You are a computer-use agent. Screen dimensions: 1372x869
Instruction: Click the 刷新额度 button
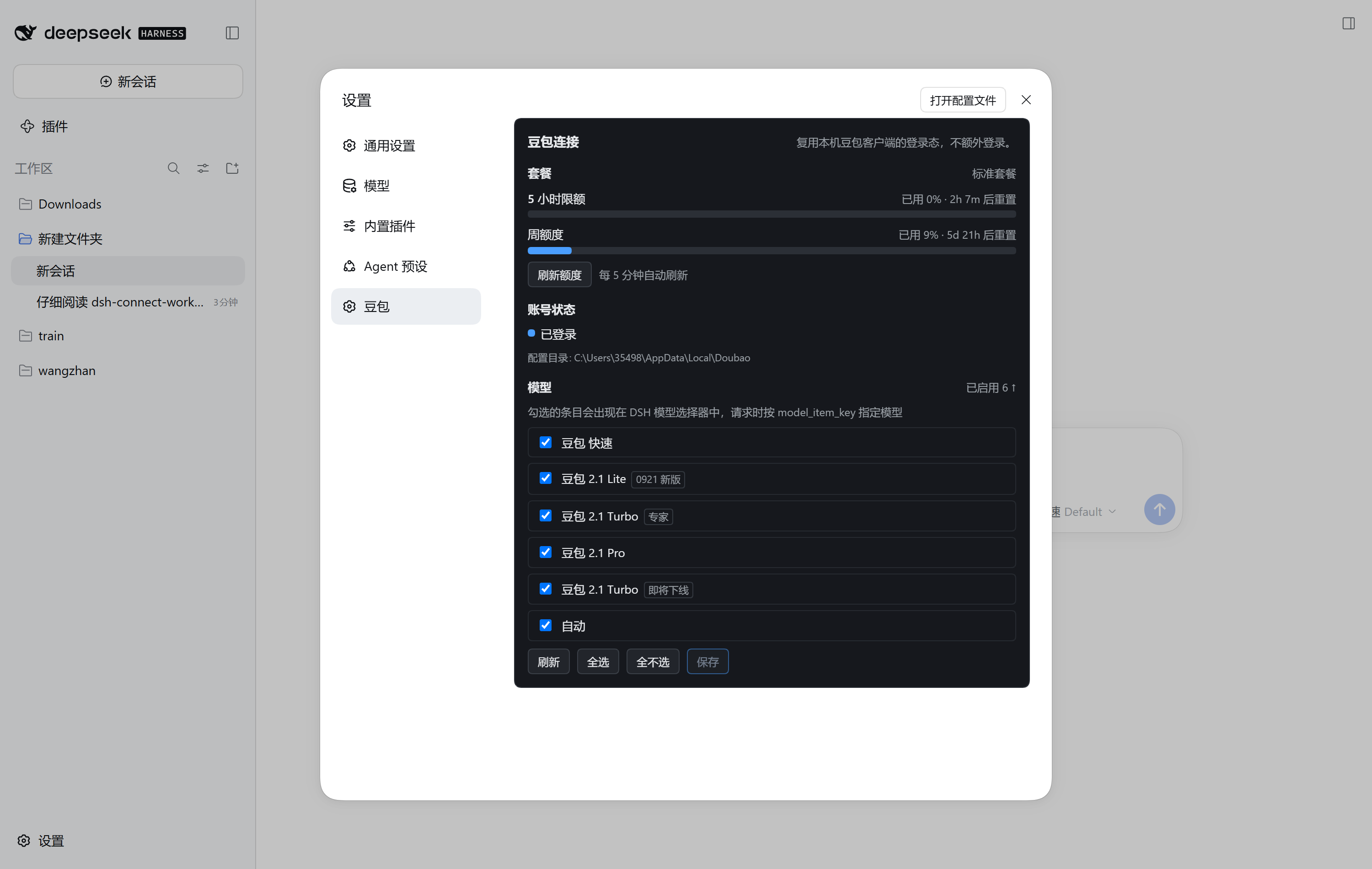pyautogui.click(x=559, y=275)
